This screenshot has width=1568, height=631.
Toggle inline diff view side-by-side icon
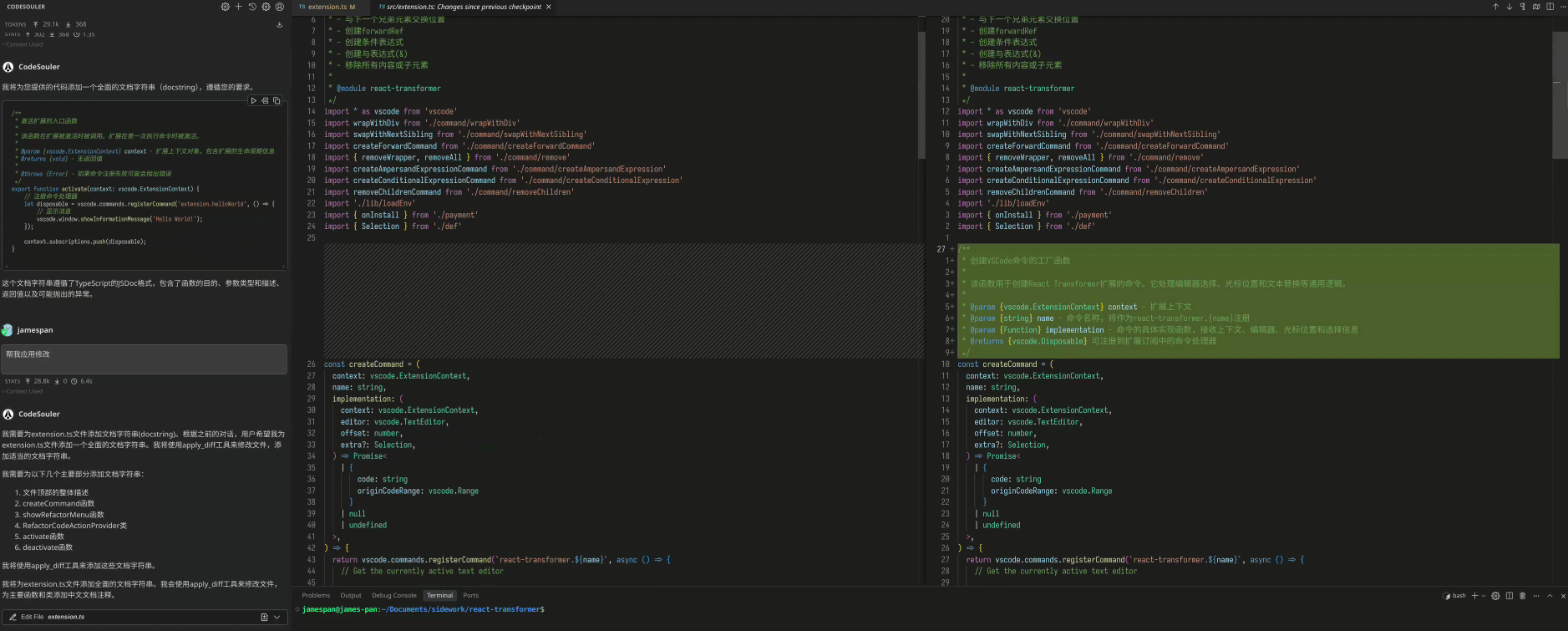click(x=1550, y=7)
